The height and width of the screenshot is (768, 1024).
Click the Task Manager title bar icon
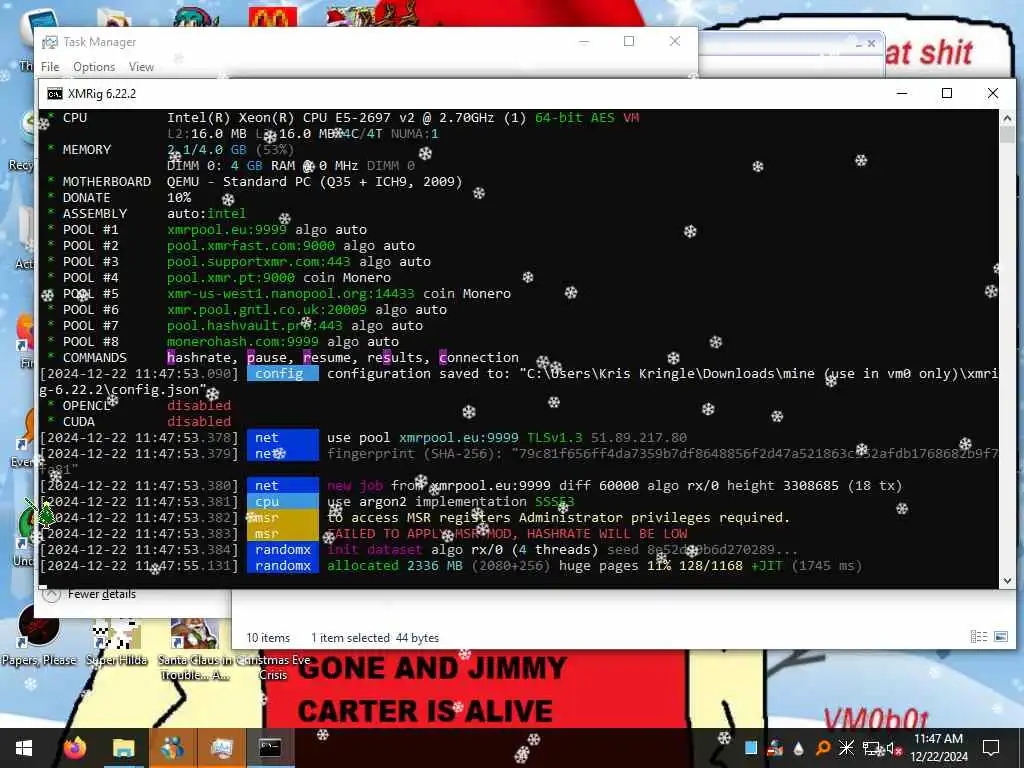pyautogui.click(x=50, y=42)
